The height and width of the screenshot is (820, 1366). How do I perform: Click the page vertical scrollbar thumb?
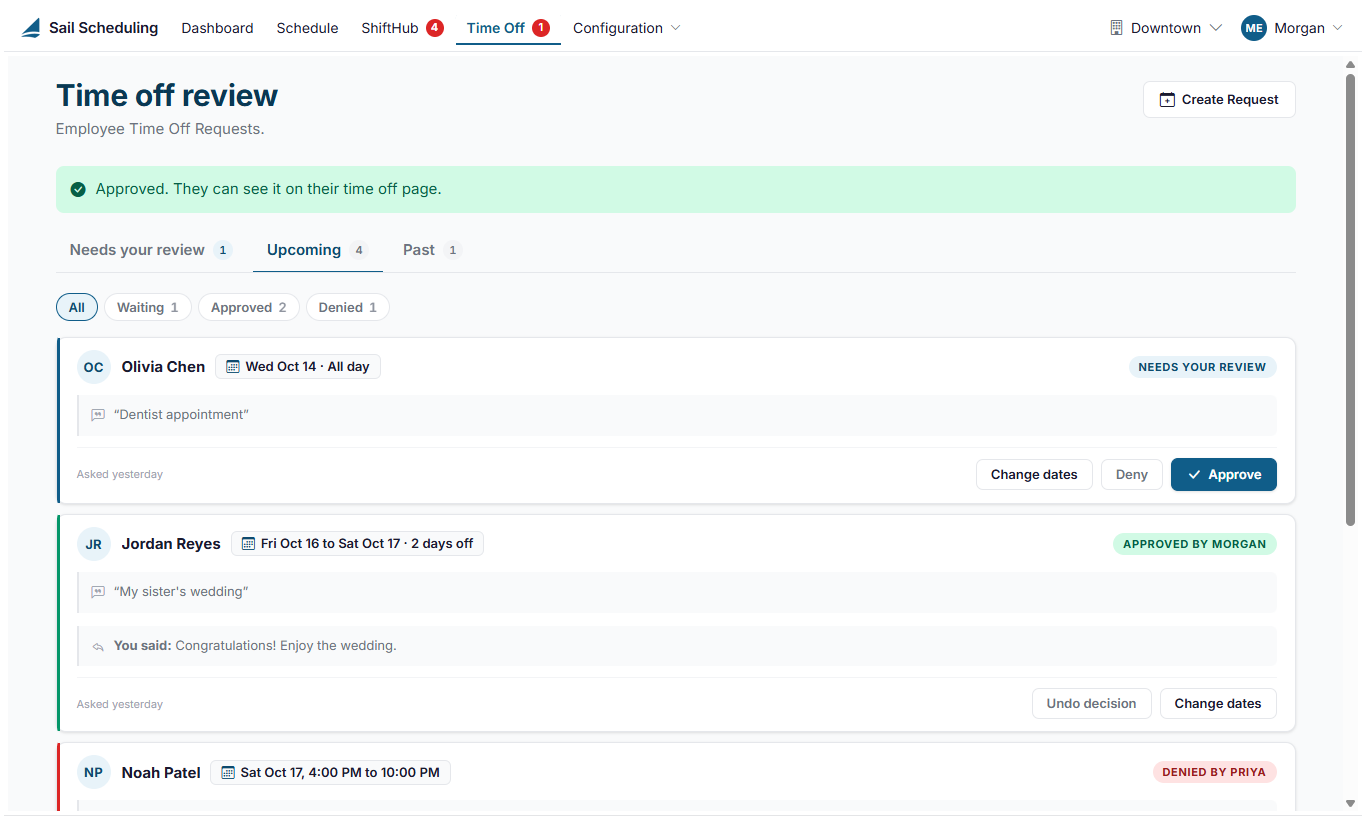[1351, 298]
